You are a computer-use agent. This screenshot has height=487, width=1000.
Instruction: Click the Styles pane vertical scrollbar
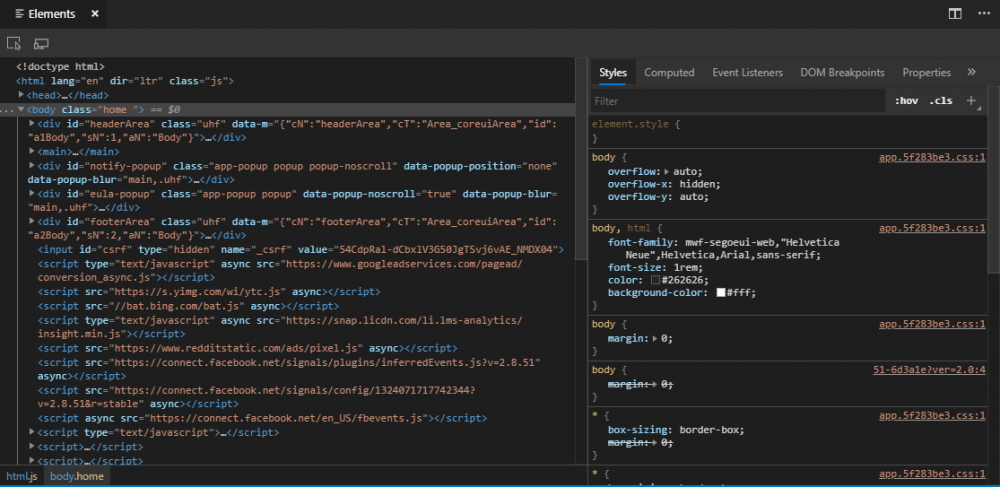(x=994, y=178)
